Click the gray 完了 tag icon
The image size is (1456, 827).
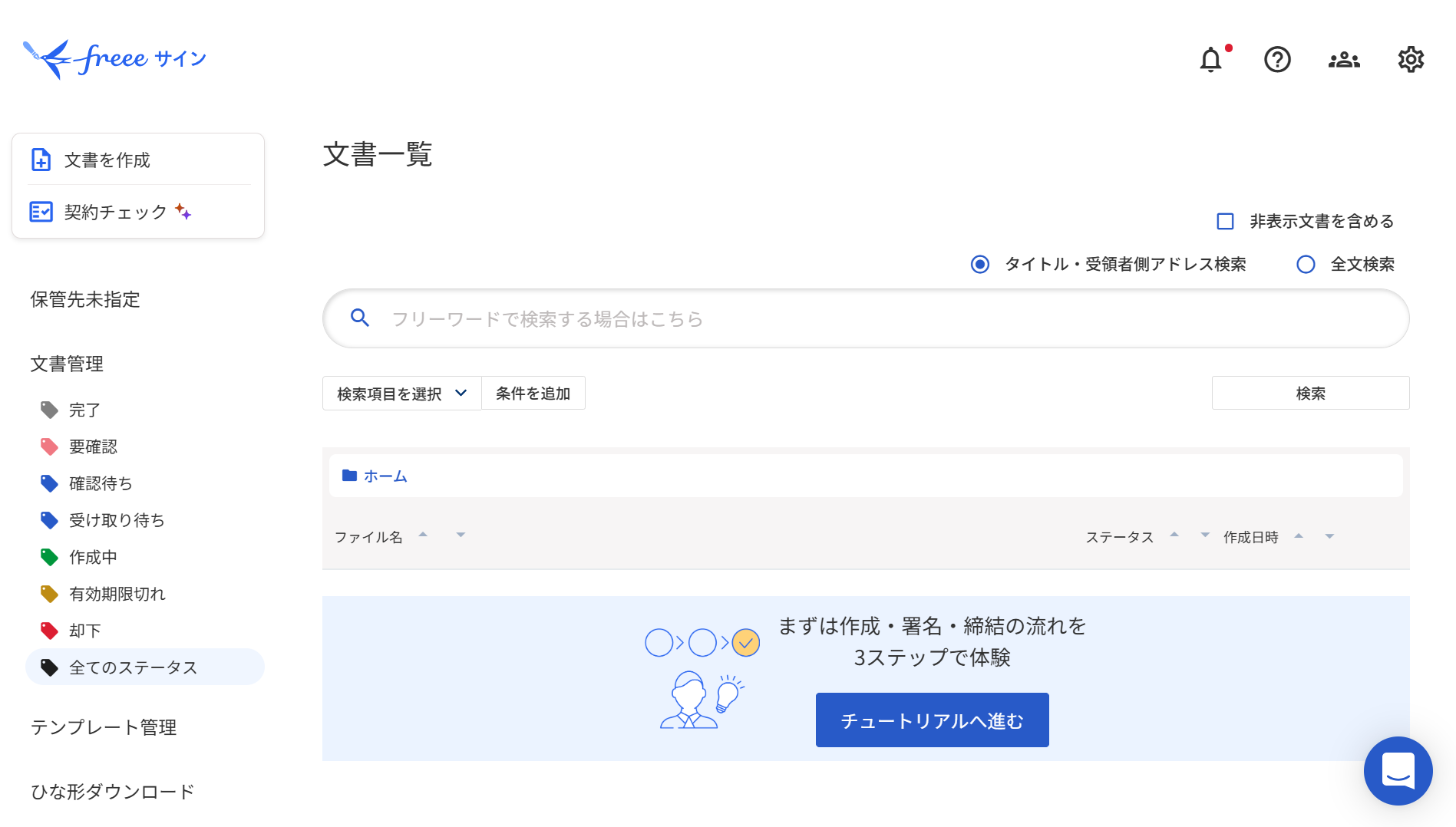click(x=49, y=410)
